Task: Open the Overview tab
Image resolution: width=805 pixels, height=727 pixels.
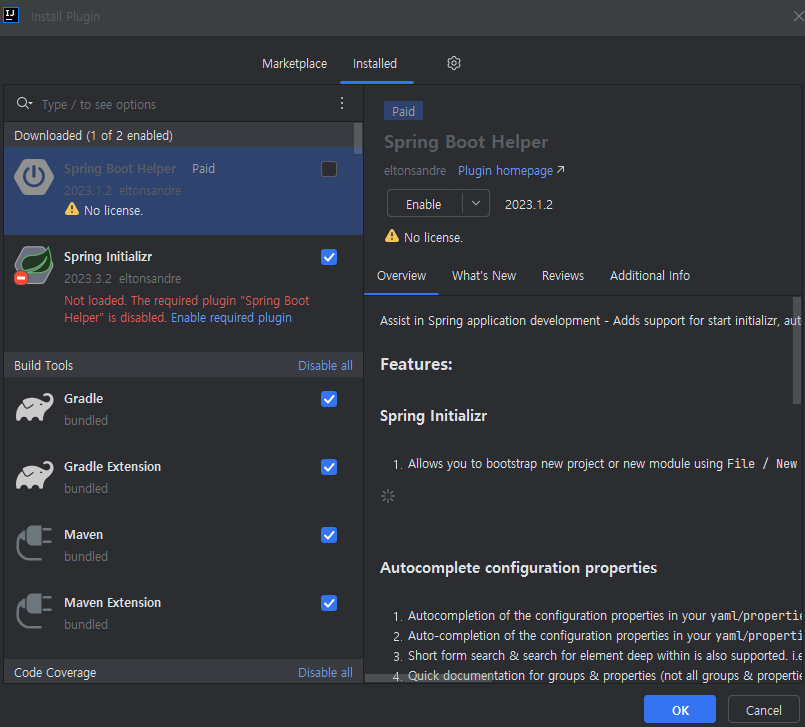Action: pyautogui.click(x=401, y=276)
